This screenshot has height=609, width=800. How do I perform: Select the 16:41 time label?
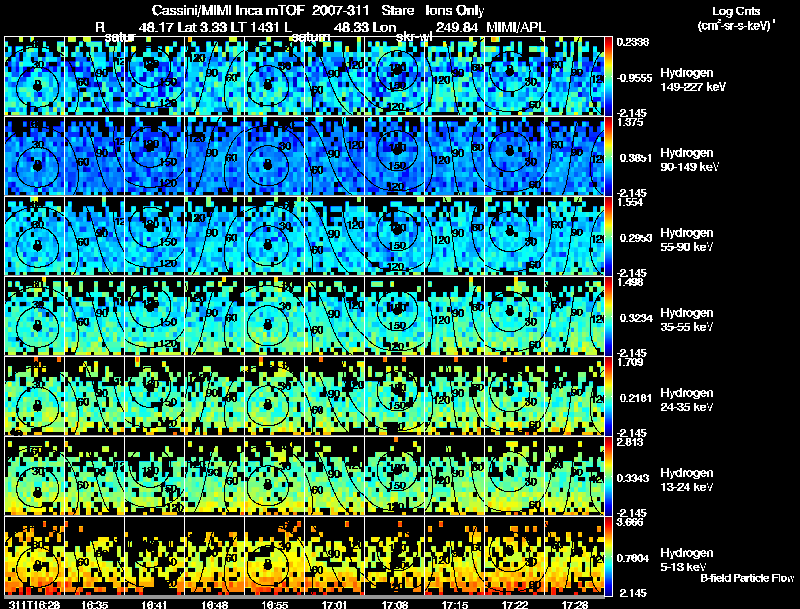(154, 604)
